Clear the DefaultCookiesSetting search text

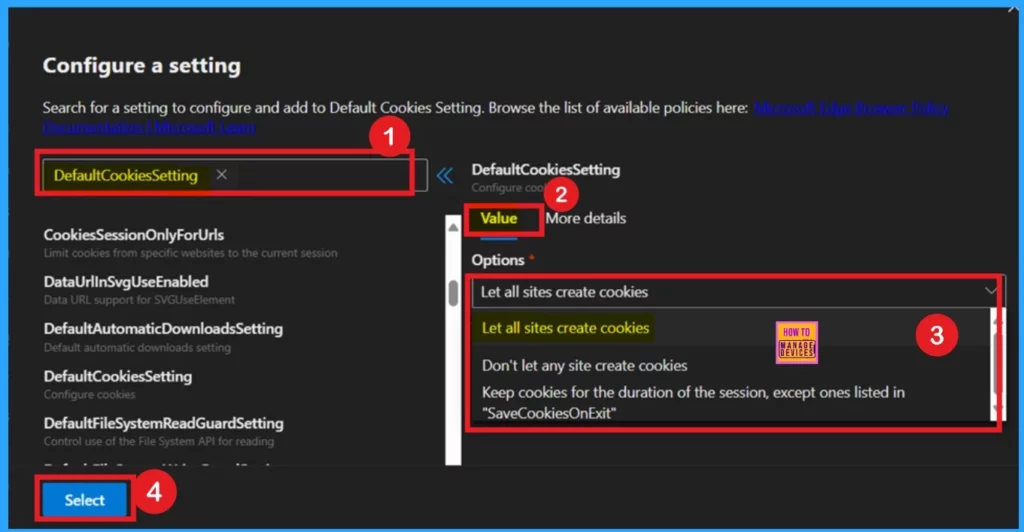click(x=221, y=175)
